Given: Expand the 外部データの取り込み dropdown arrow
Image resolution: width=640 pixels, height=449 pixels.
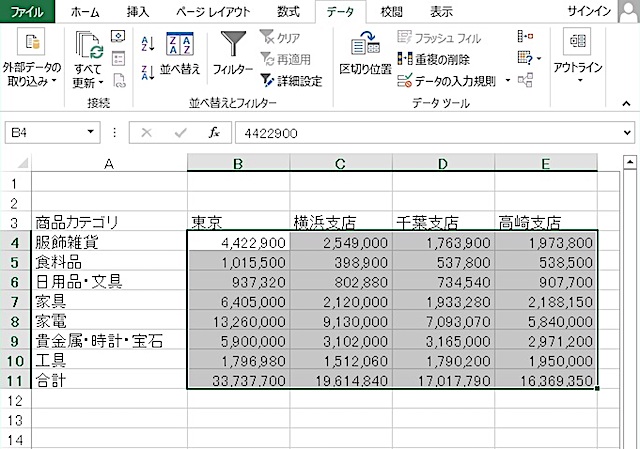Looking at the screenshot, I should coord(53,81).
